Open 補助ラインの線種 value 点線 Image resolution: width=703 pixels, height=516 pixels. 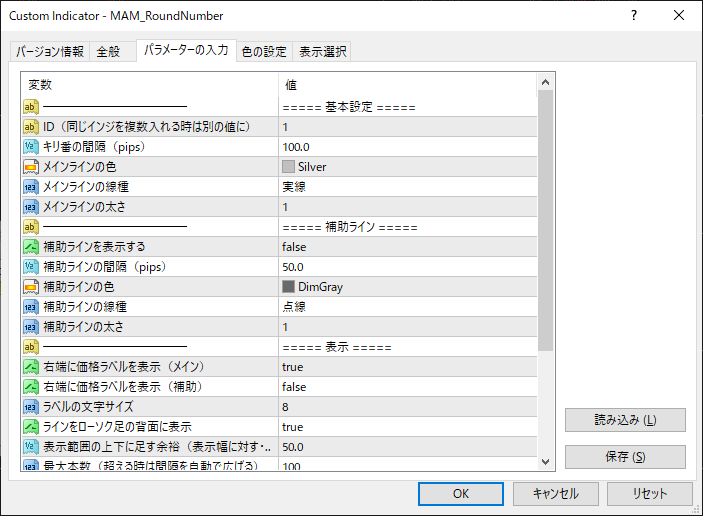(408, 307)
